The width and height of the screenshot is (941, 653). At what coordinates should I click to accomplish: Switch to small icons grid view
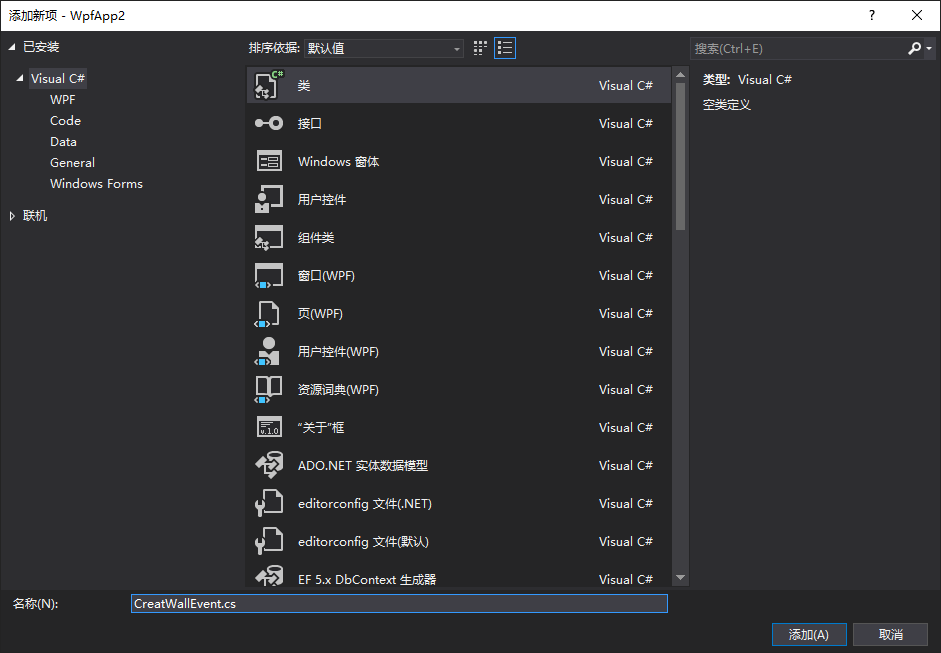click(480, 48)
